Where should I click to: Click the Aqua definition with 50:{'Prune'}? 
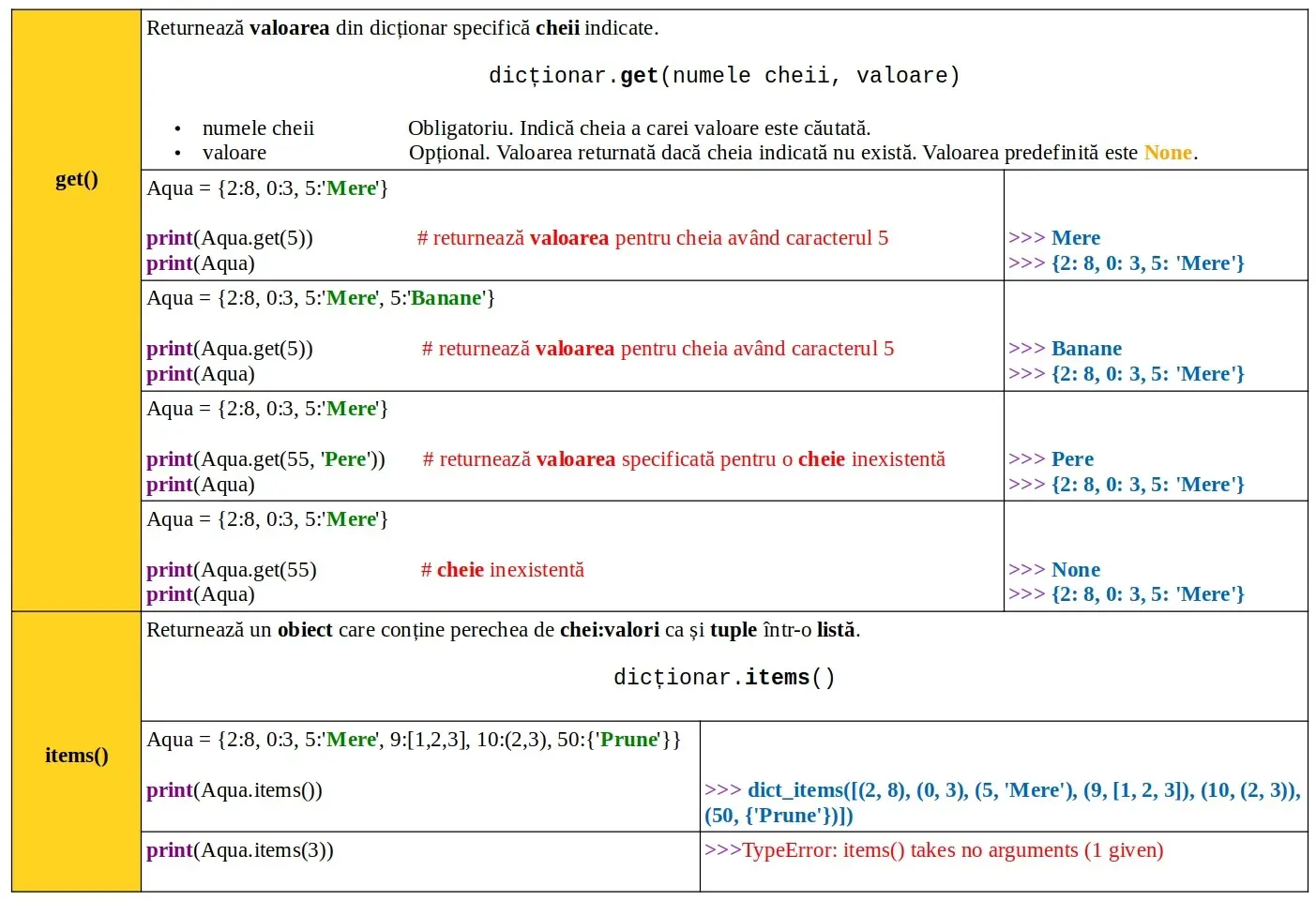tap(414, 740)
